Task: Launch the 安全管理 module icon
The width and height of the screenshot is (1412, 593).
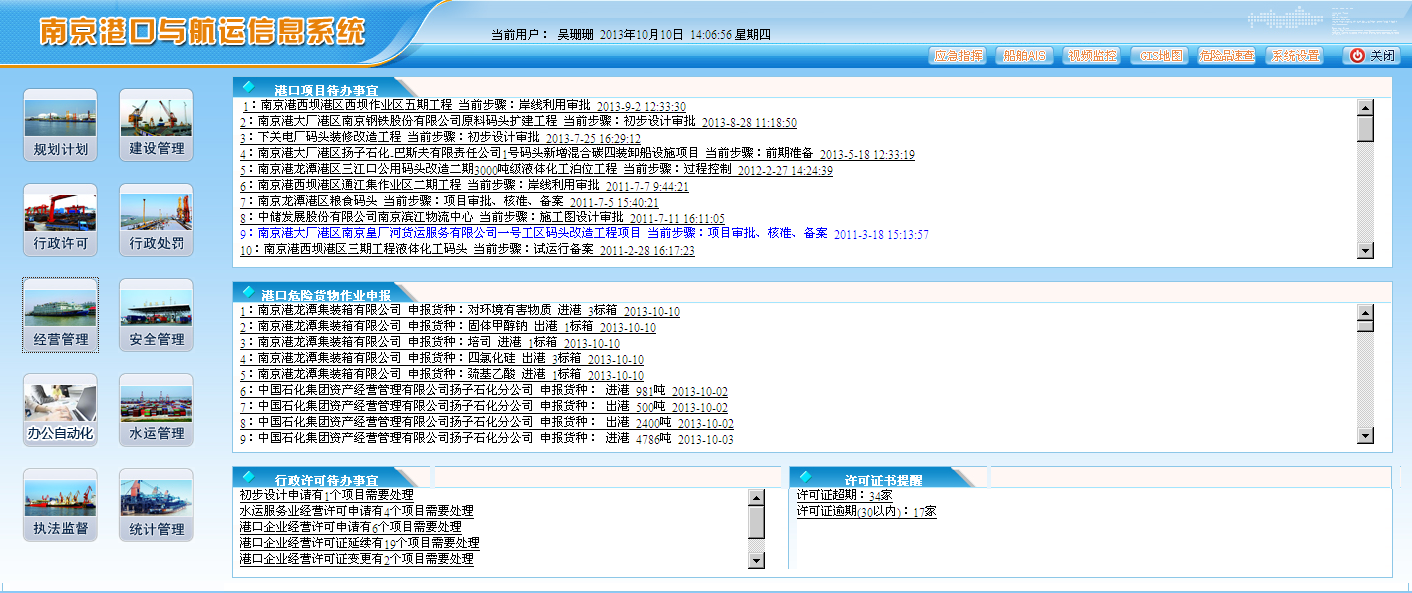Action: coord(156,316)
